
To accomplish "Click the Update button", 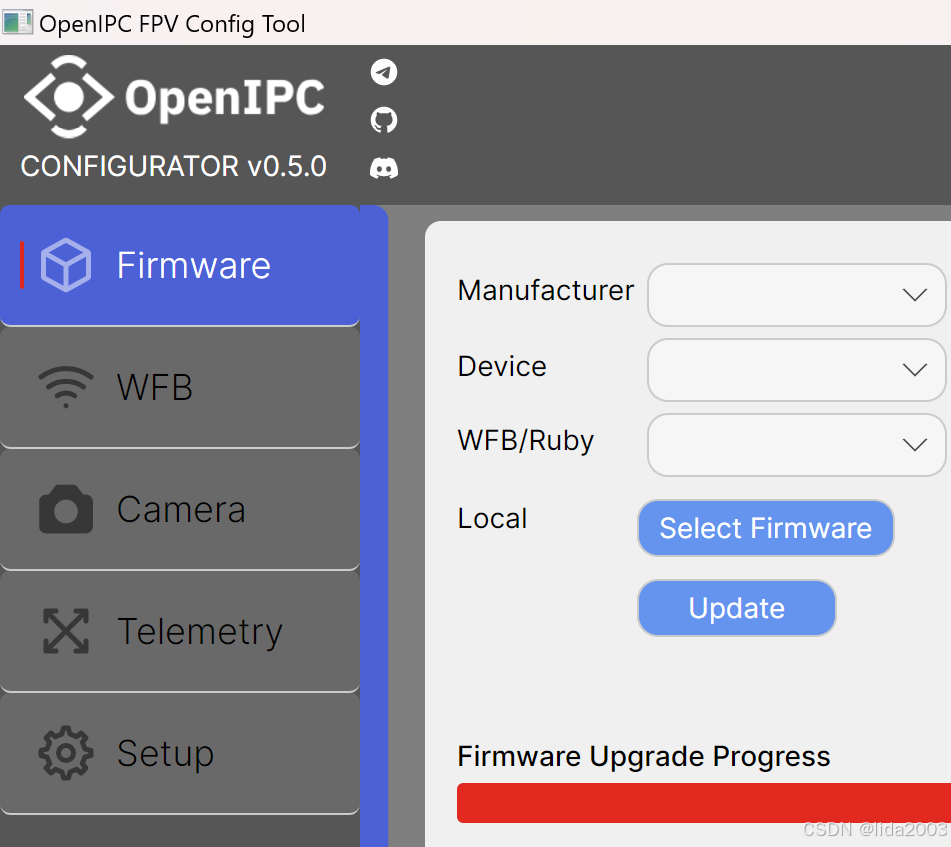I will coord(736,608).
